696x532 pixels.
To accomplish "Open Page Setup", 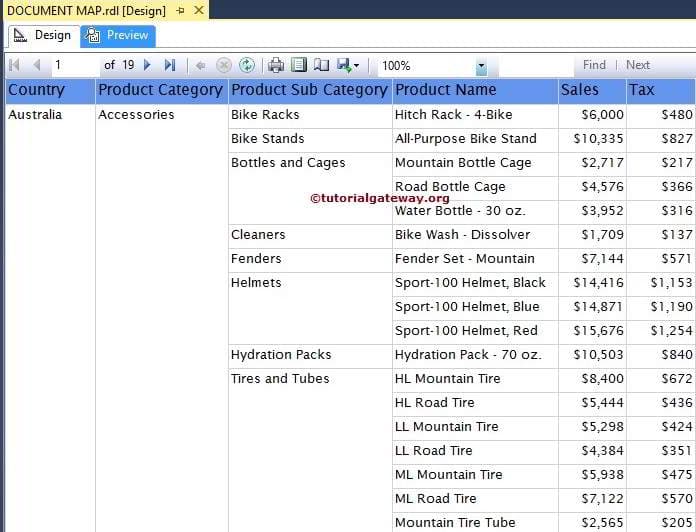I will tap(321, 66).
